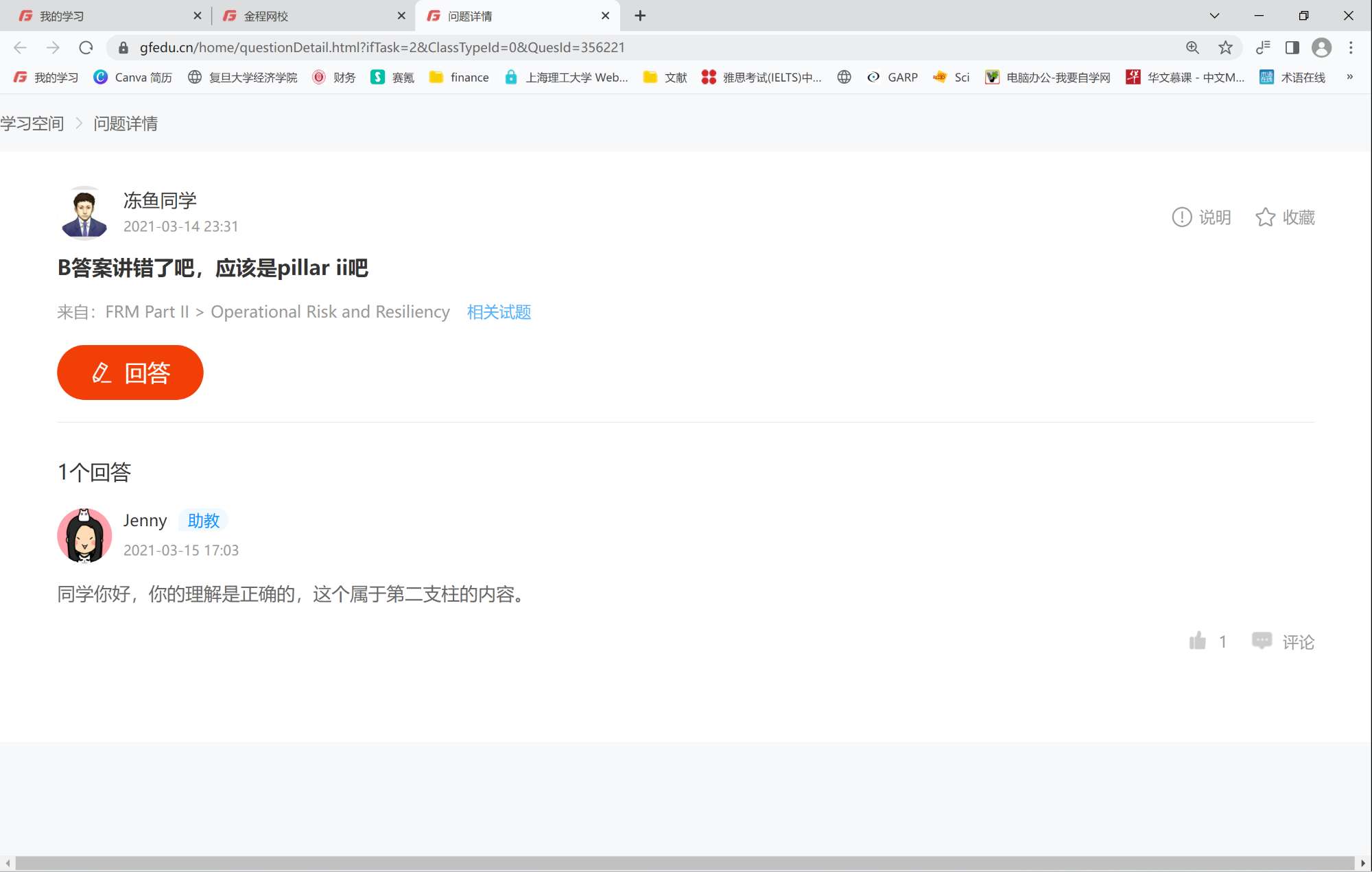Screen dimensions: 1372x872
Task: Expand the tab search chevron
Action: click(1214, 16)
